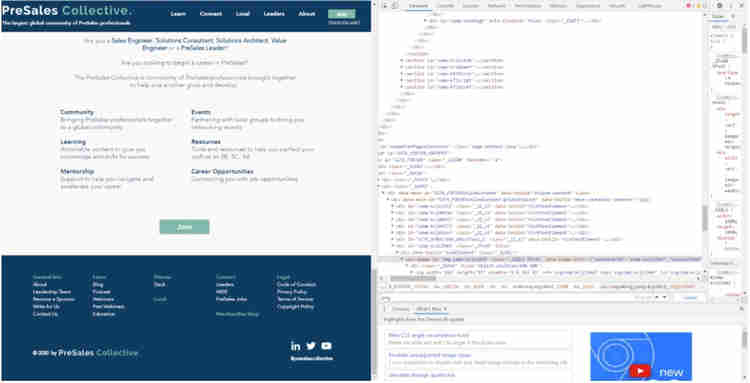
Task: Open the Podcast footer link
Action: (101, 292)
